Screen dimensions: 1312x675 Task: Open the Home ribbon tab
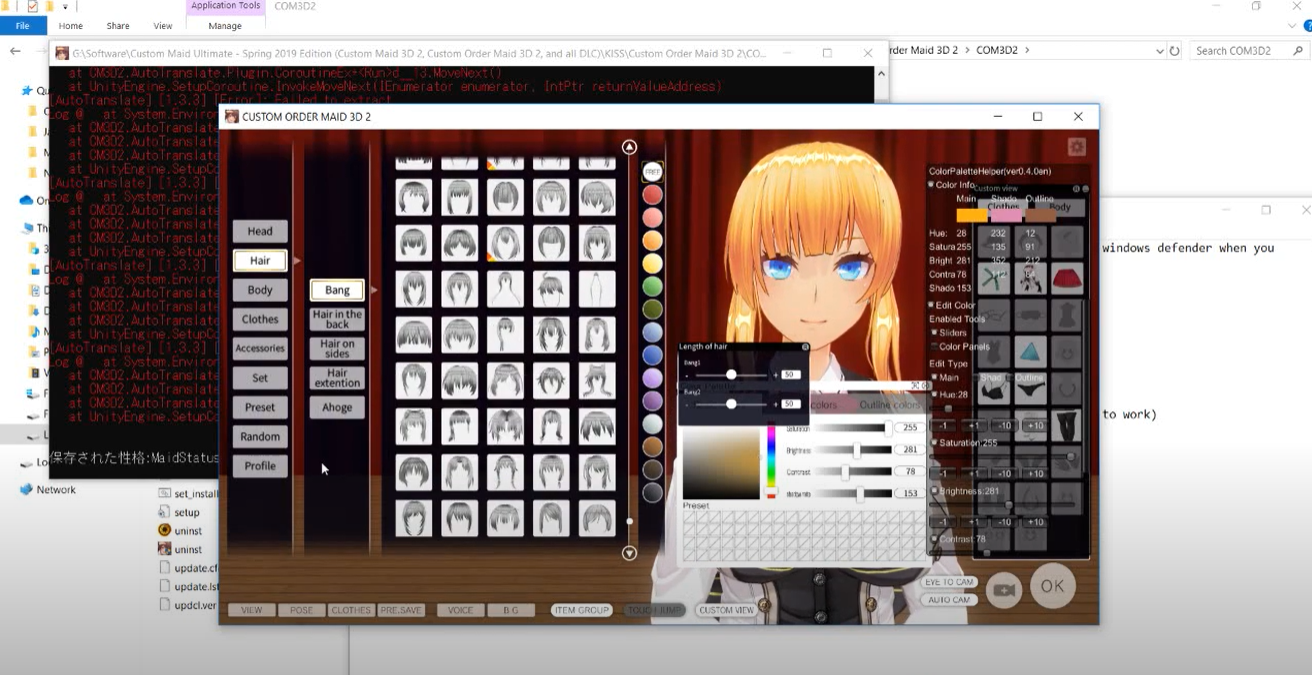(x=71, y=26)
